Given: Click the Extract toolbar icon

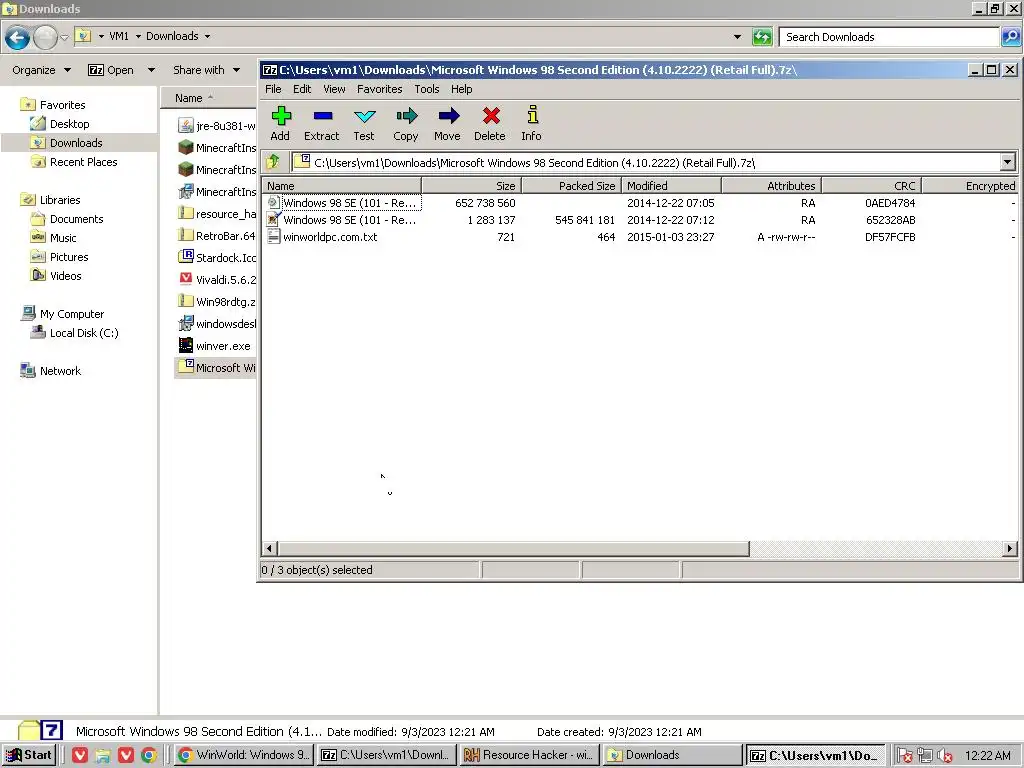Looking at the screenshot, I should tap(322, 123).
